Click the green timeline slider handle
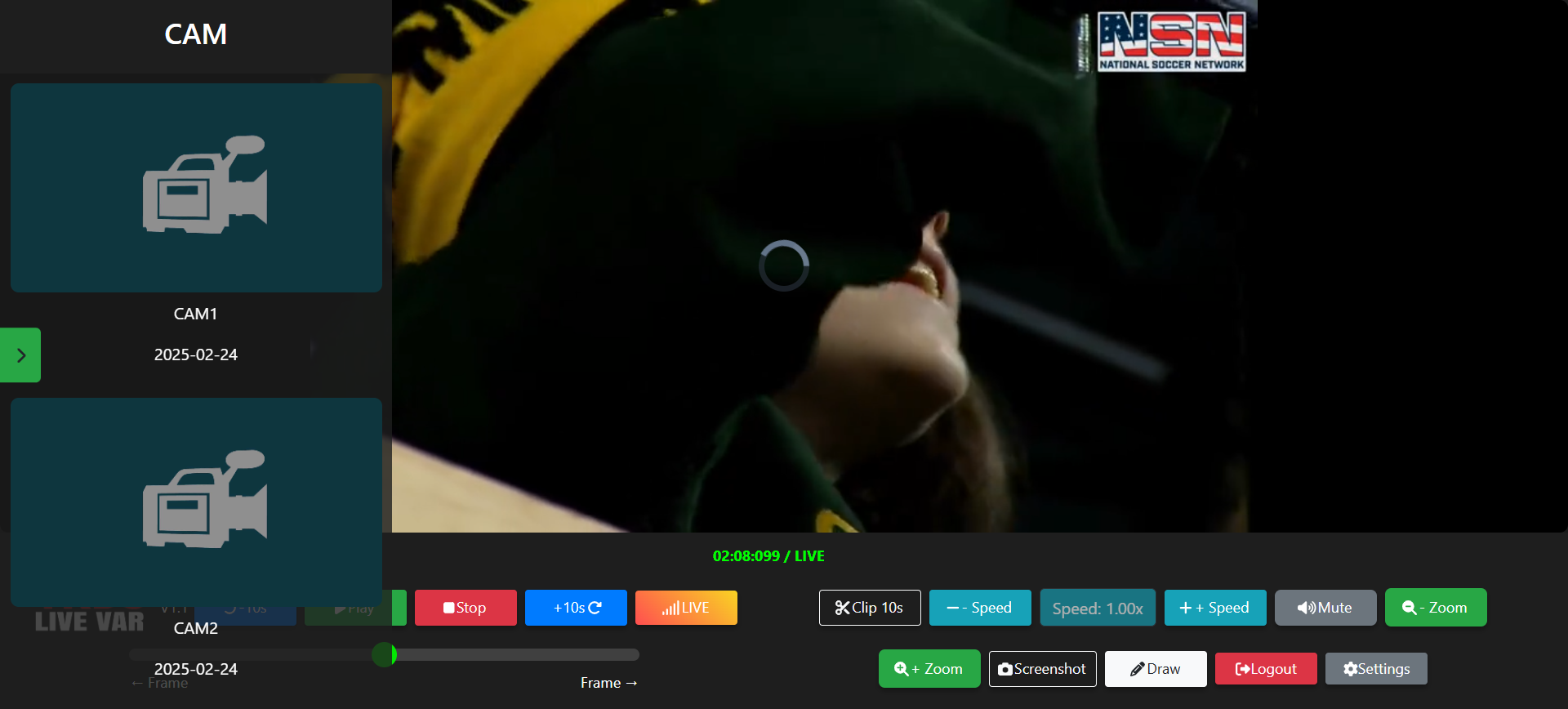Image resolution: width=1568 pixels, height=709 pixels. [385, 654]
